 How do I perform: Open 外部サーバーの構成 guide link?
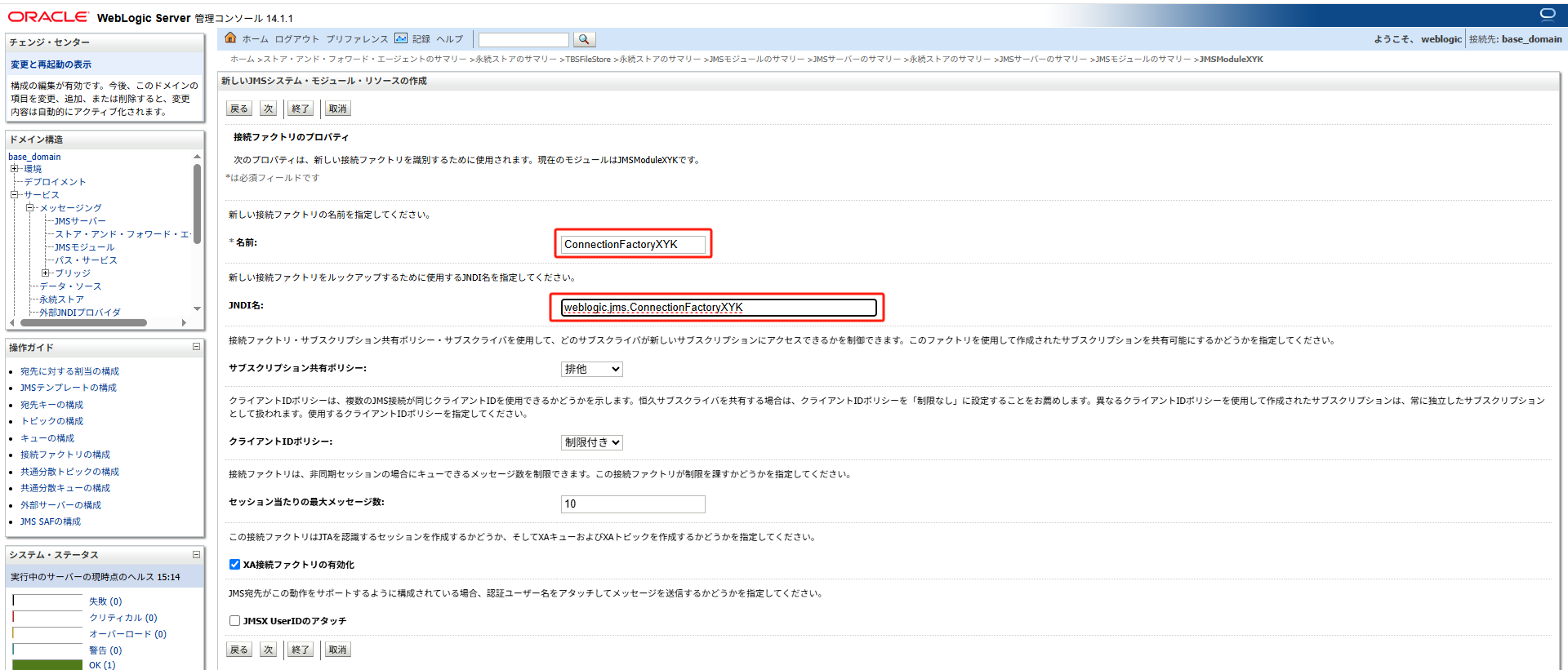click(60, 505)
